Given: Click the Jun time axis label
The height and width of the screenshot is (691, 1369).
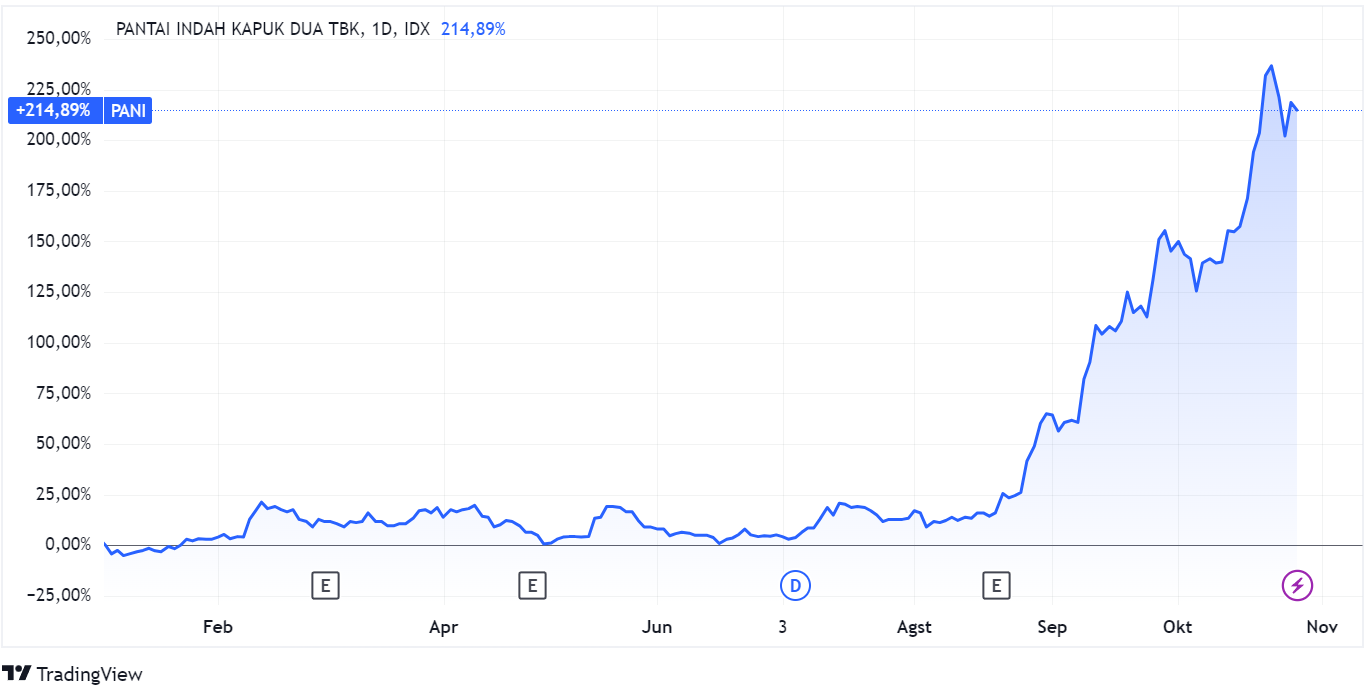Looking at the screenshot, I should click(x=656, y=627).
